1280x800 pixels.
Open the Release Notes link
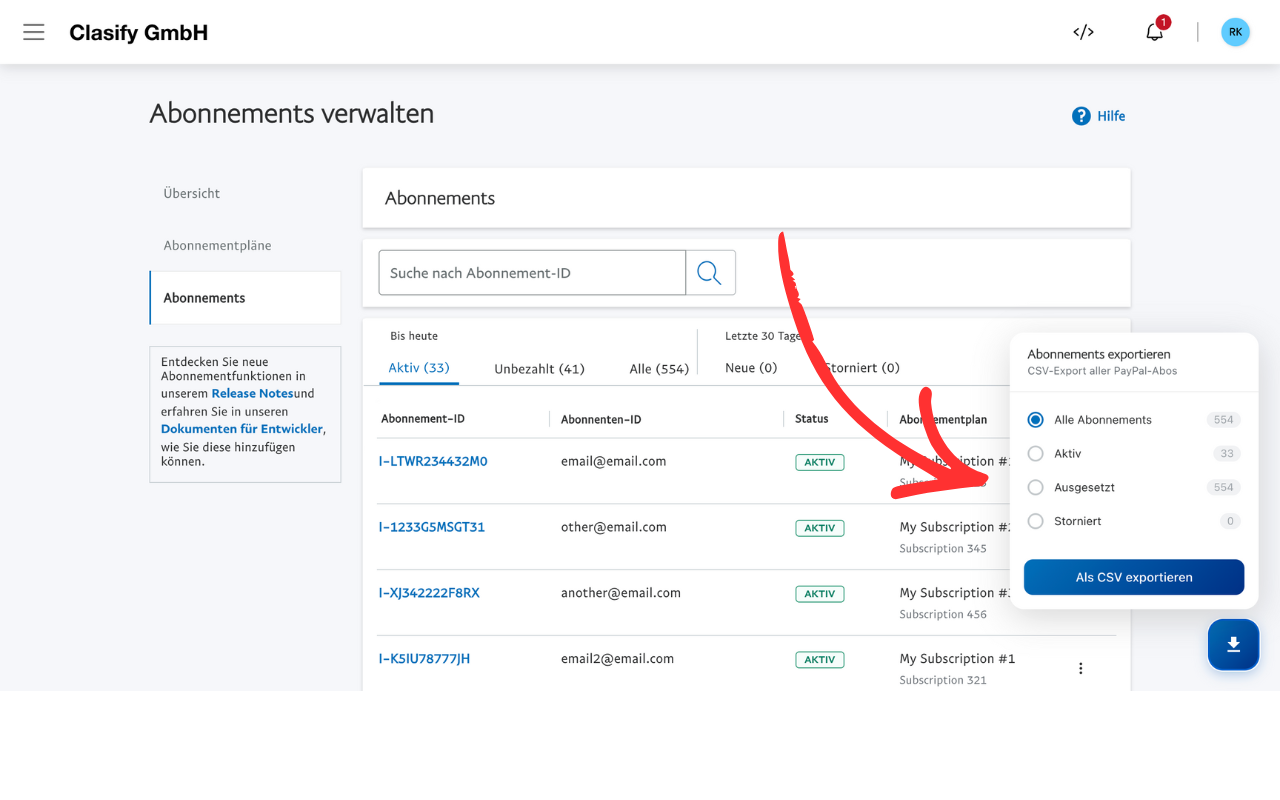pyautogui.click(x=252, y=394)
